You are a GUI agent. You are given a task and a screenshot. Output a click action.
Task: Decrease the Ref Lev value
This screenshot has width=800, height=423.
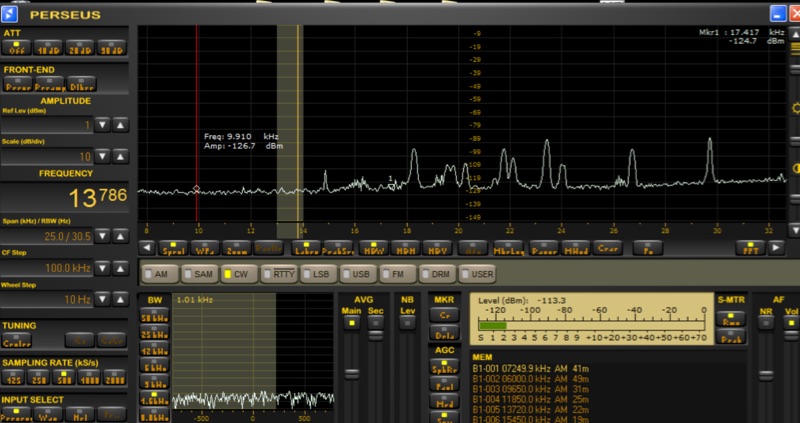103,125
